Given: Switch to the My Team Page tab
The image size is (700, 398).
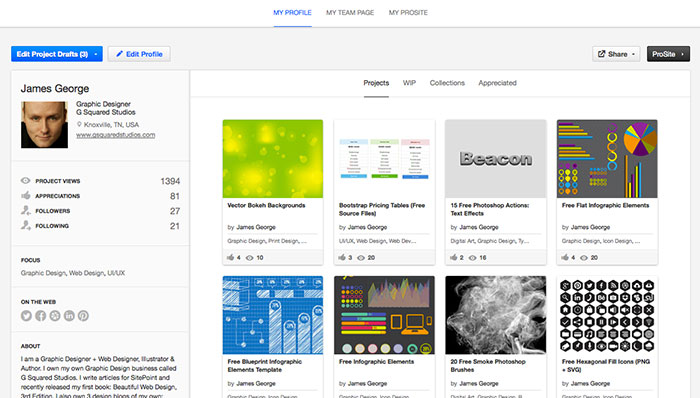Looking at the screenshot, I should coord(350,13).
